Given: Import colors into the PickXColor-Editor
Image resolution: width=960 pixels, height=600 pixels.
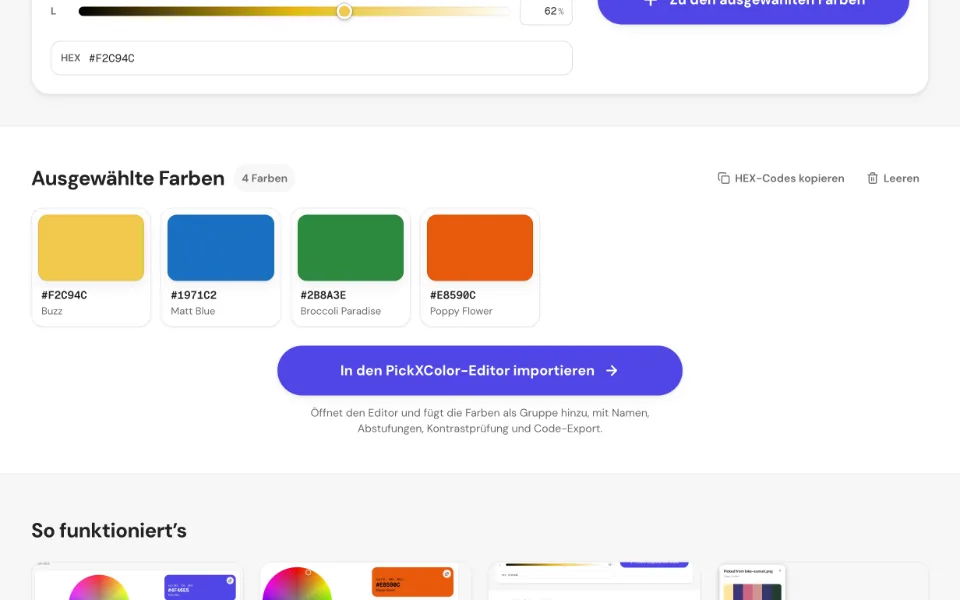Looking at the screenshot, I should [479, 370].
